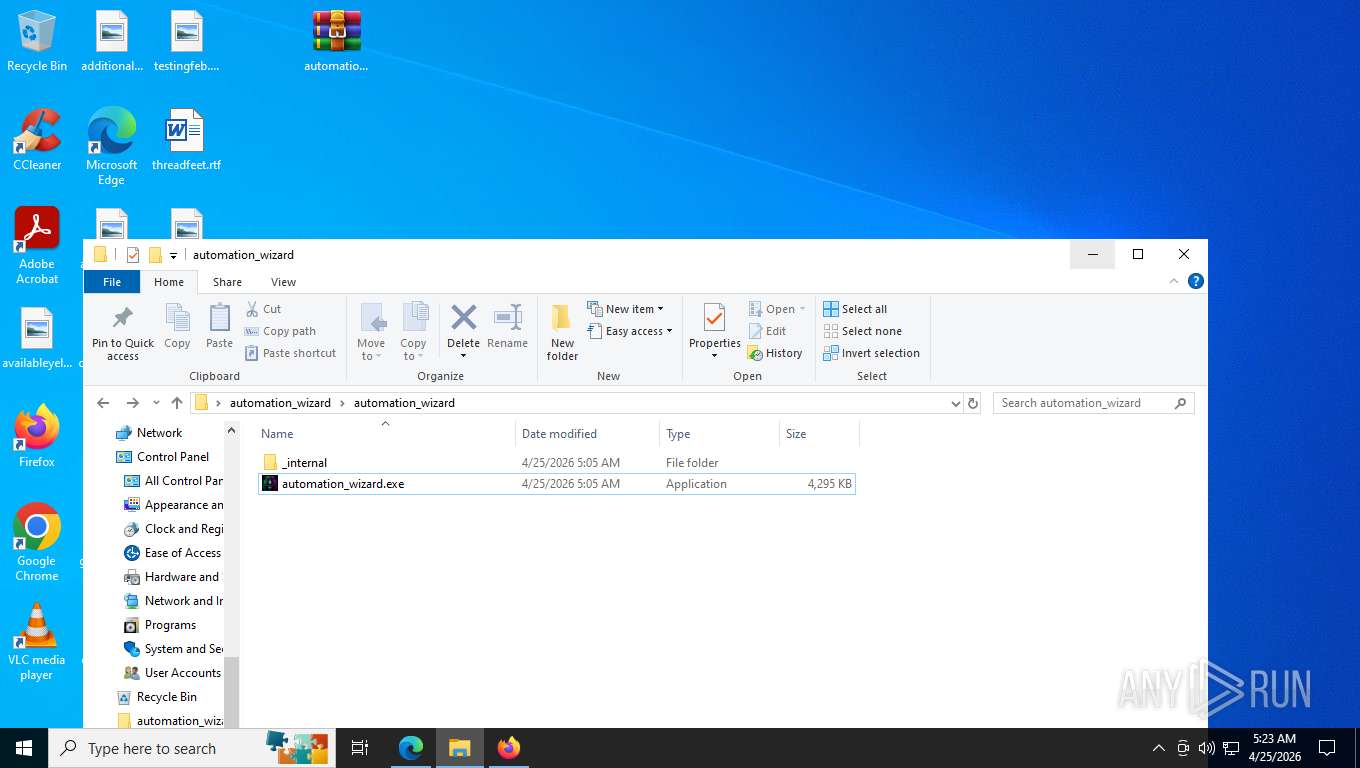
Task: Click Select none in ribbon
Action: coord(862,331)
